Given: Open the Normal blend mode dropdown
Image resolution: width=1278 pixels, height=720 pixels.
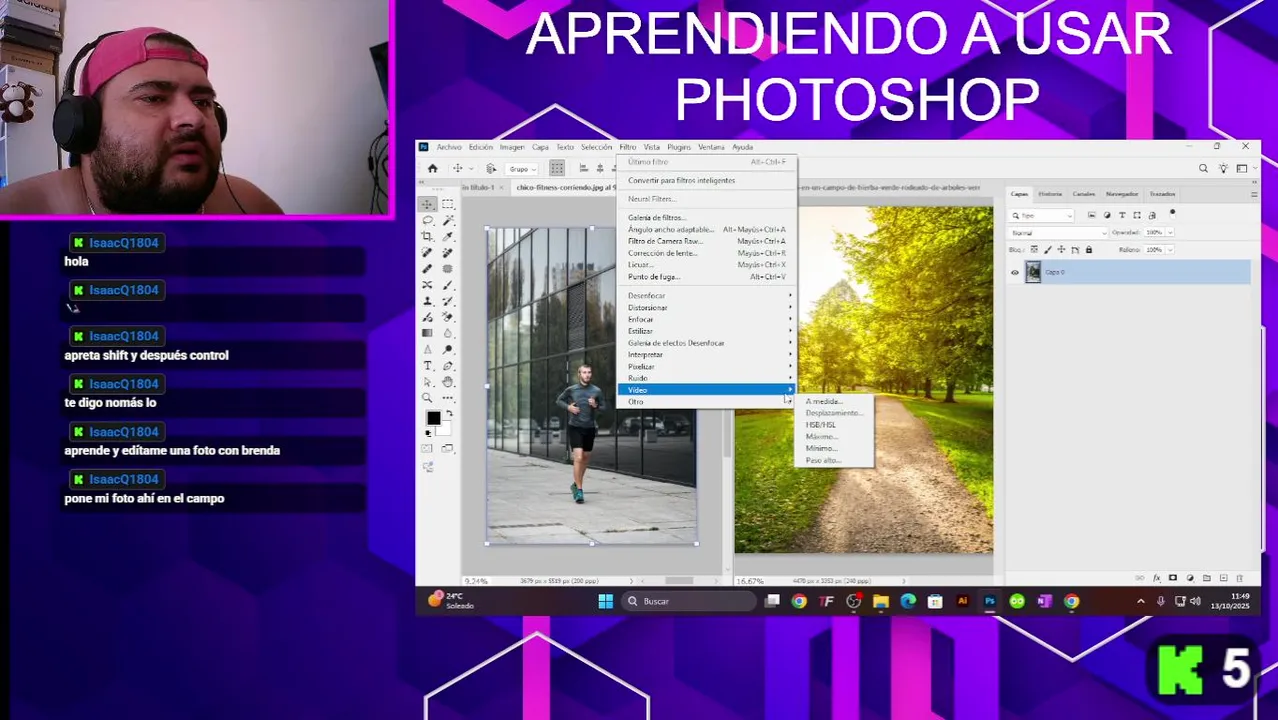Looking at the screenshot, I should [x=1058, y=233].
